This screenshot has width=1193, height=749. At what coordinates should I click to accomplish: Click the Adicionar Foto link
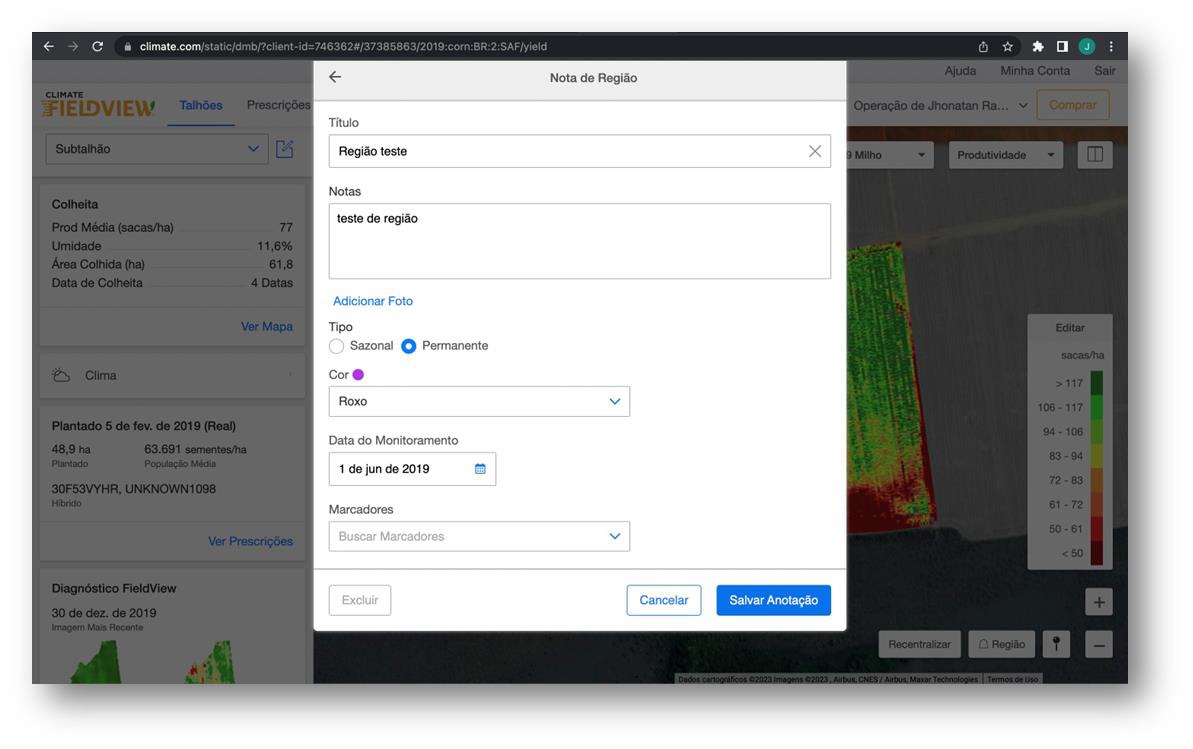372,301
